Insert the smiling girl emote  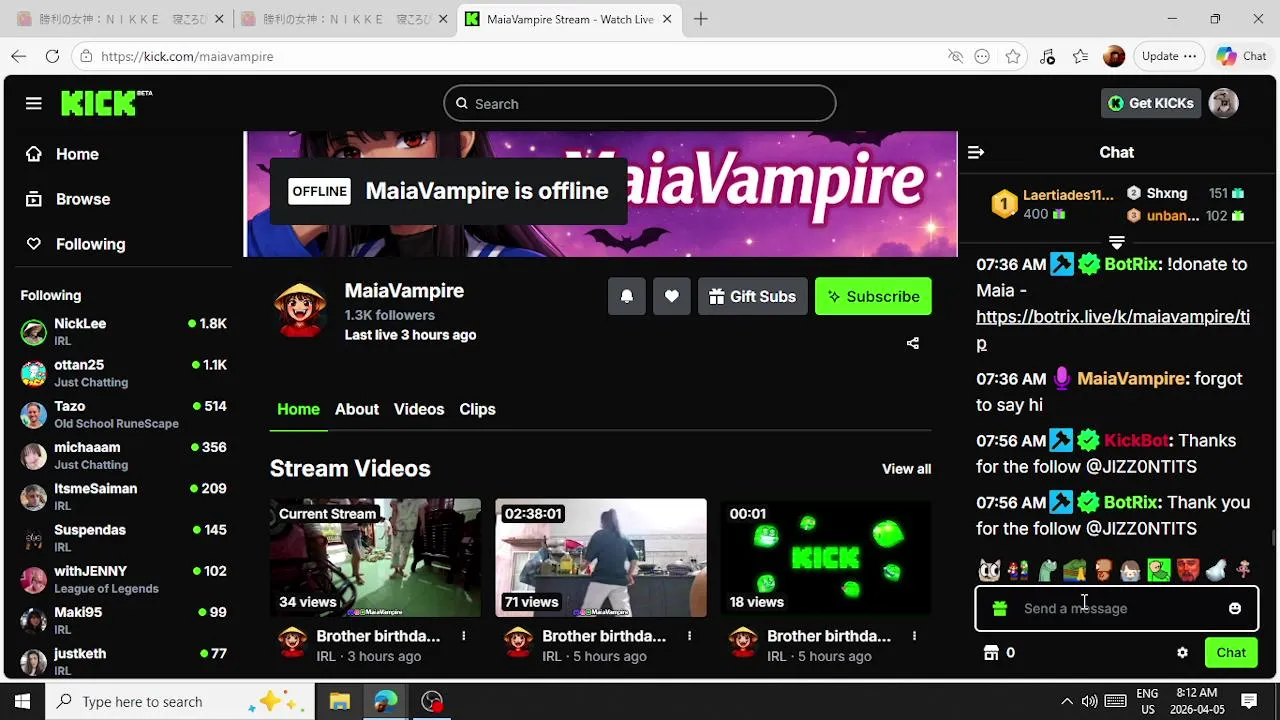point(1131,571)
